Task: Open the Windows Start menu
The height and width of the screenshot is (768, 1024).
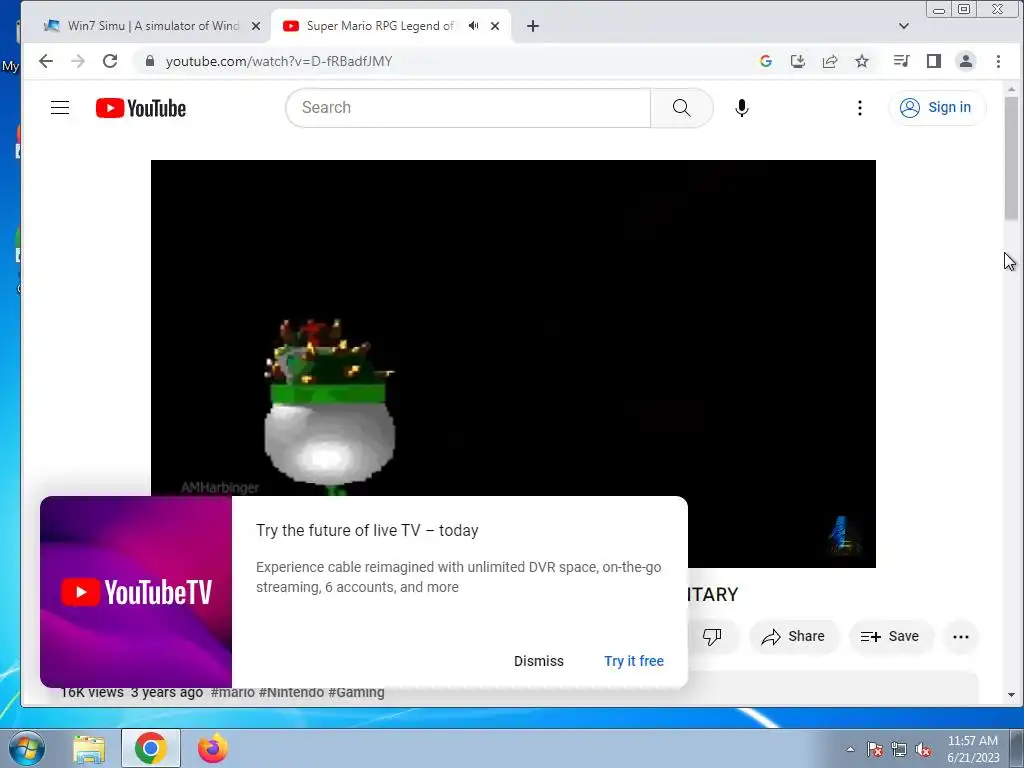Action: (27, 748)
